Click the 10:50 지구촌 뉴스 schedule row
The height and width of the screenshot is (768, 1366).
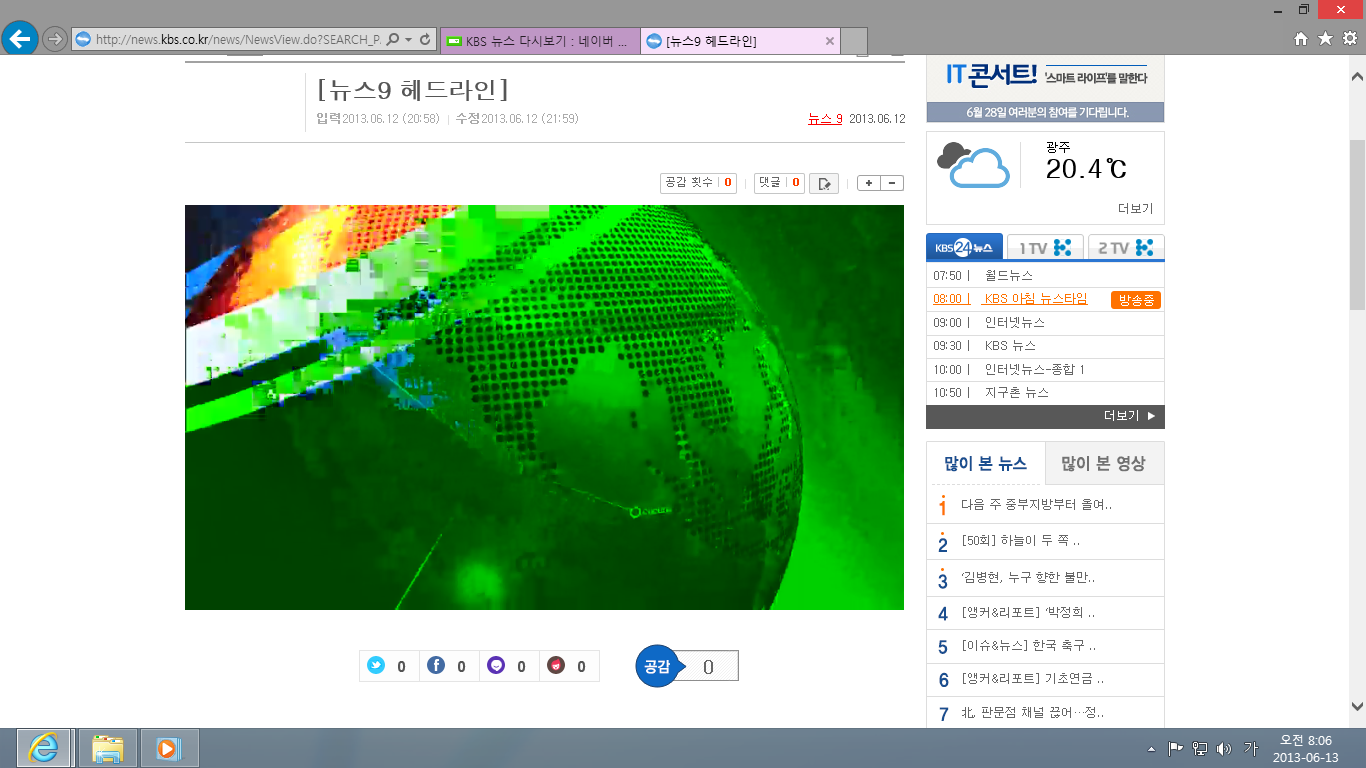point(1045,393)
